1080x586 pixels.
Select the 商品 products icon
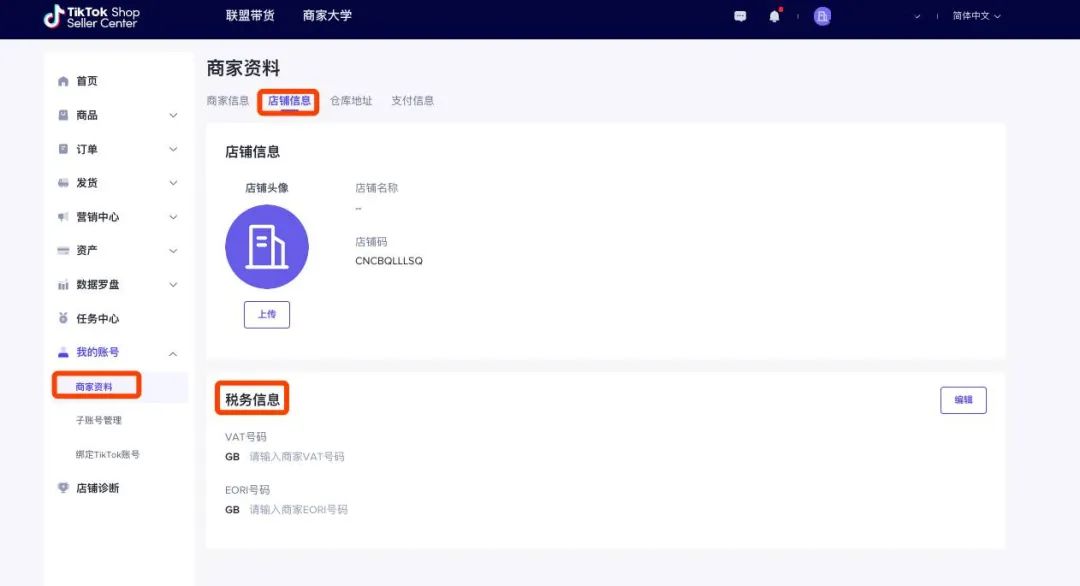(x=62, y=115)
